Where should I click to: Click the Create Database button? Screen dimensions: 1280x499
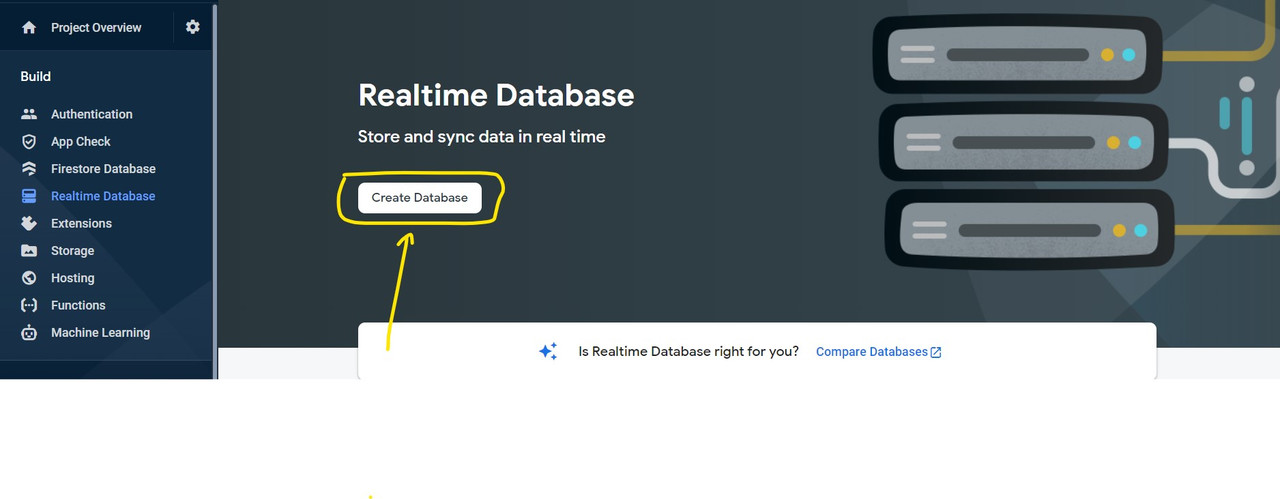point(420,198)
